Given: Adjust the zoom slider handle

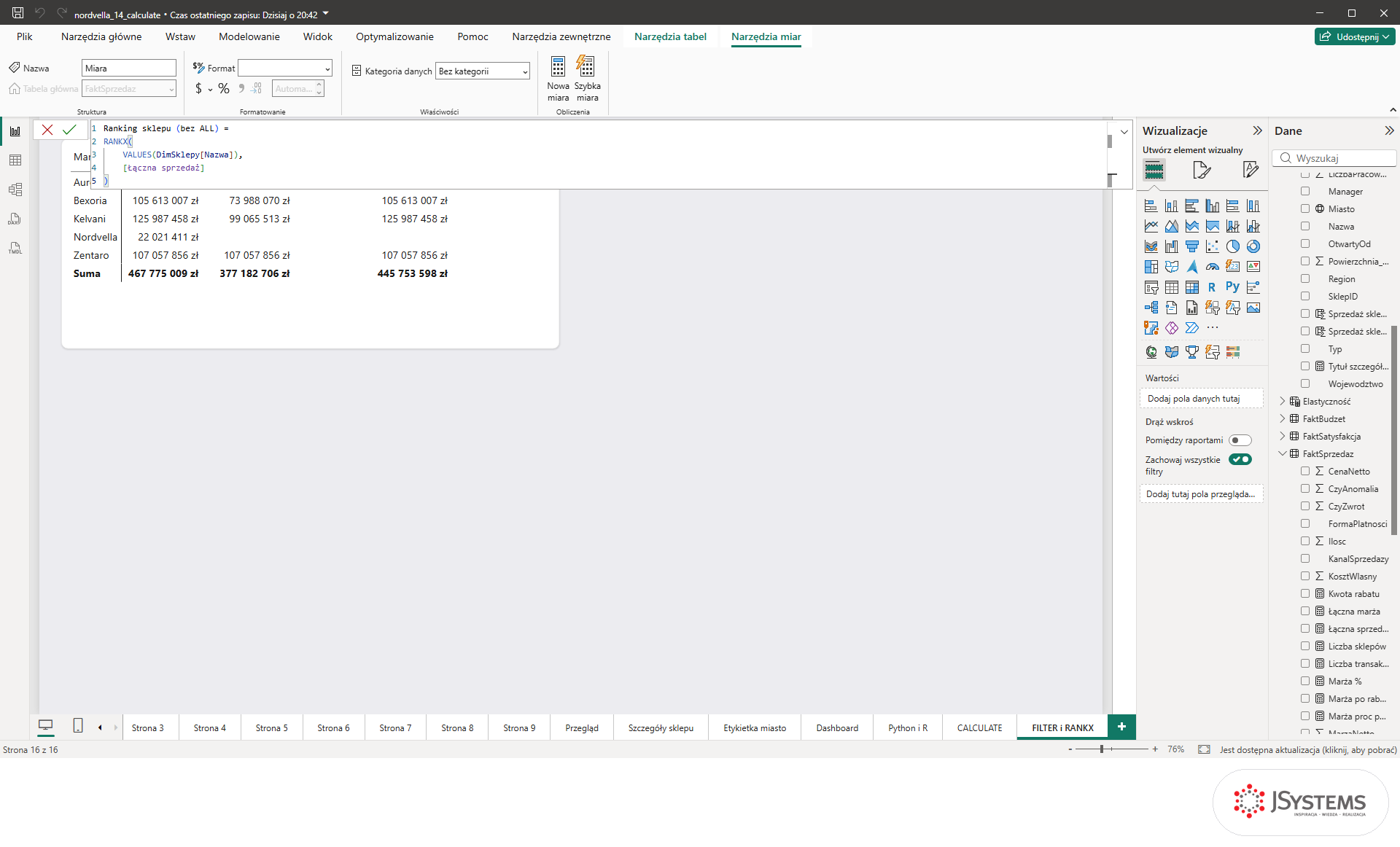Looking at the screenshot, I should (1102, 749).
